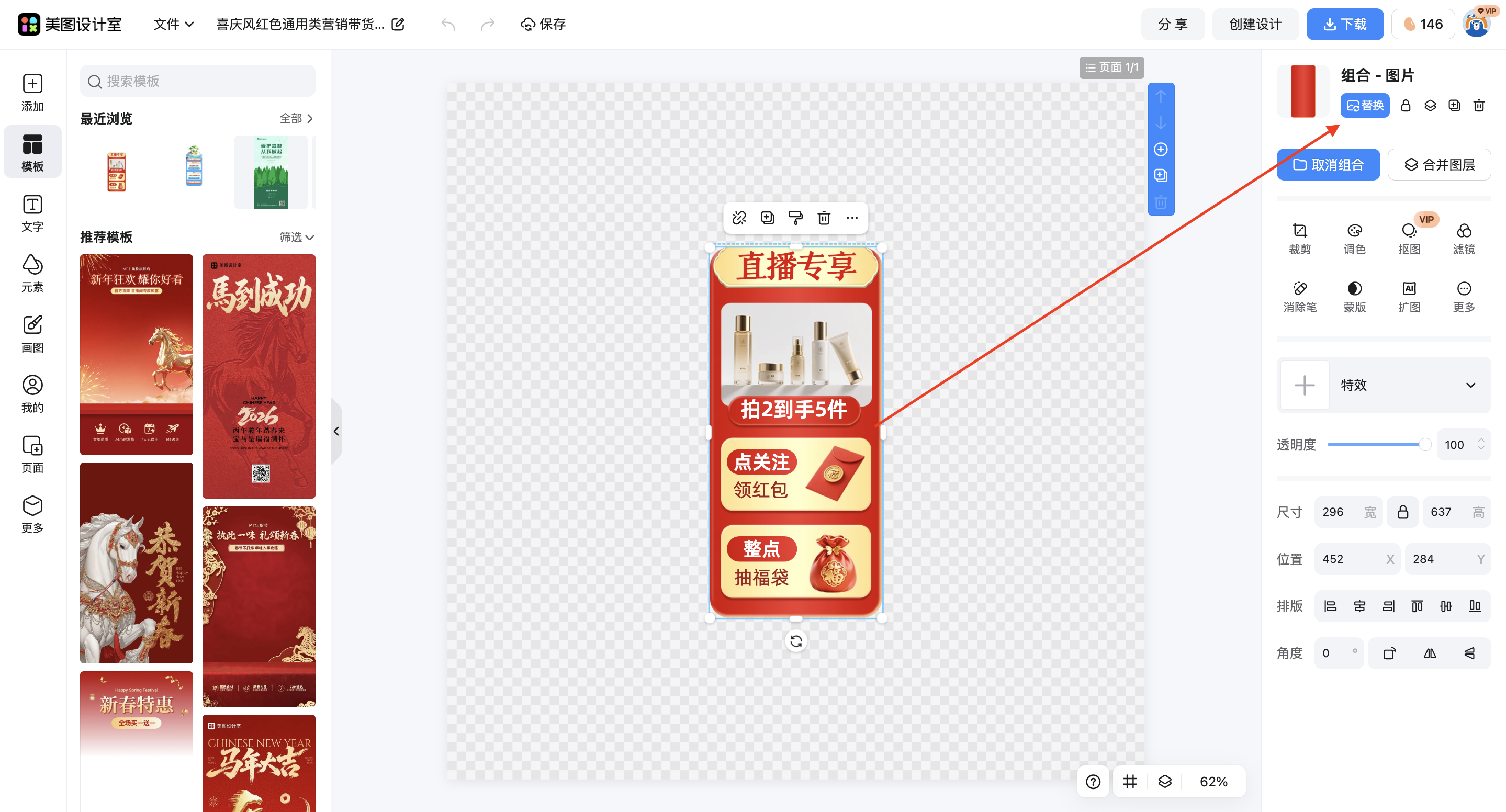Screen dimensions: 1506x812
Task: Expand the 特效 effects dropdown
Action: click(1471, 385)
